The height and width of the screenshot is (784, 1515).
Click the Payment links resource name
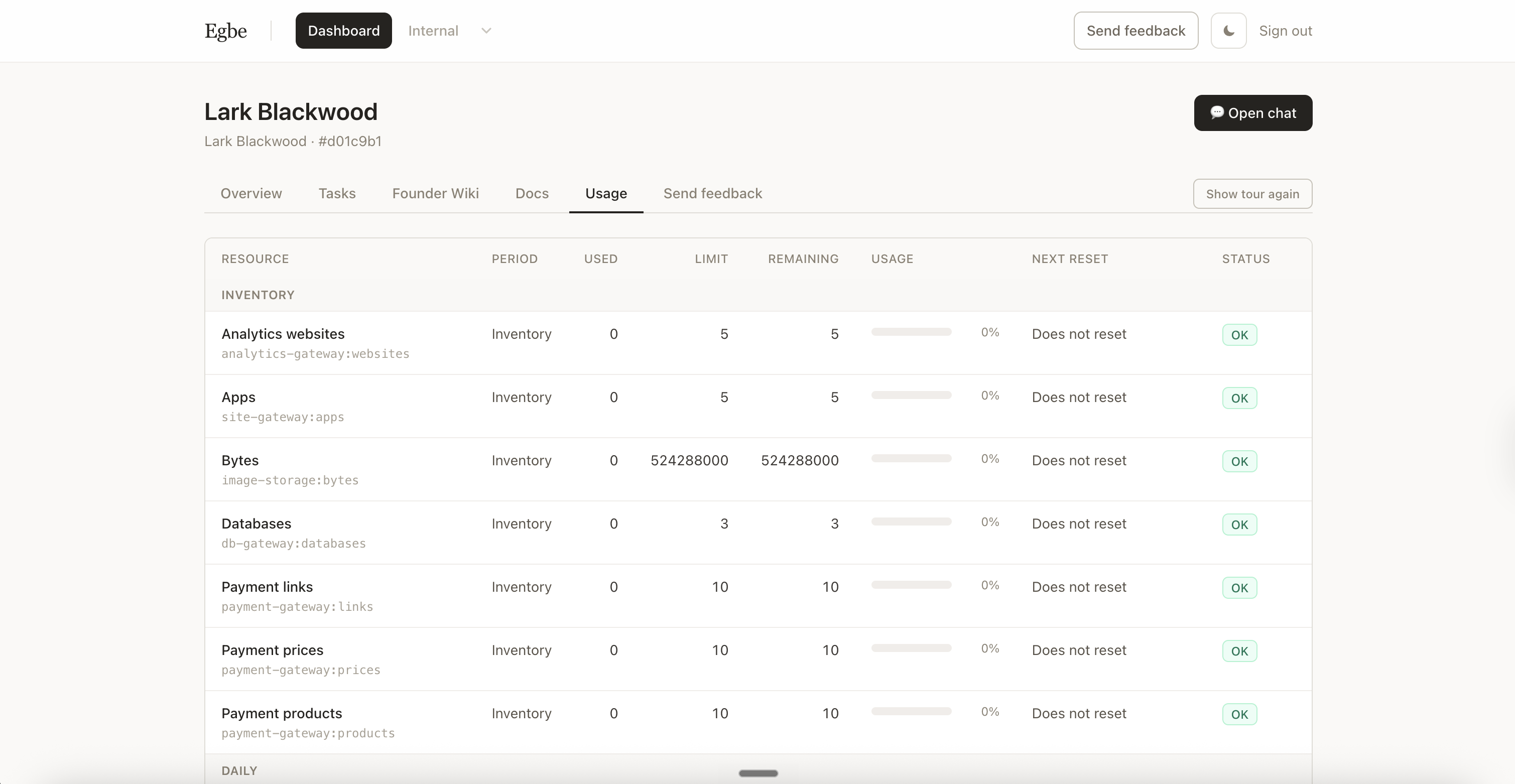[x=267, y=587]
